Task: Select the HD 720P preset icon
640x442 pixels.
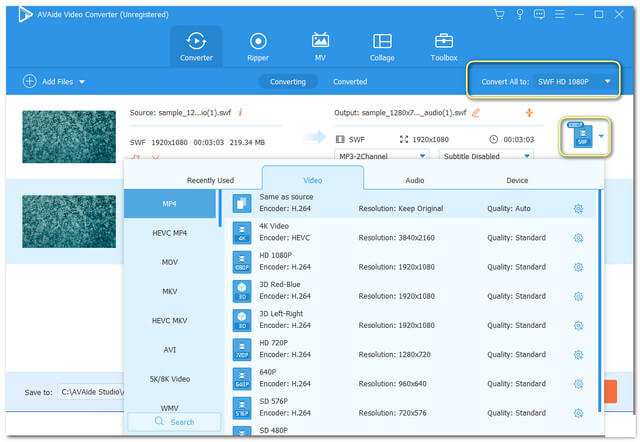Action: 242,349
